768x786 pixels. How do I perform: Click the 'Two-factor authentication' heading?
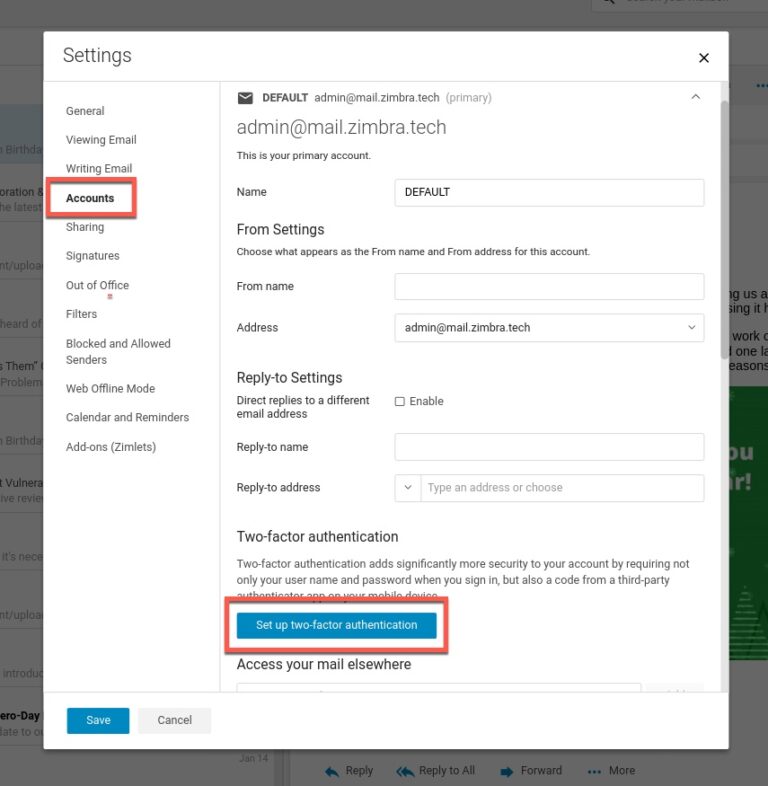click(317, 537)
